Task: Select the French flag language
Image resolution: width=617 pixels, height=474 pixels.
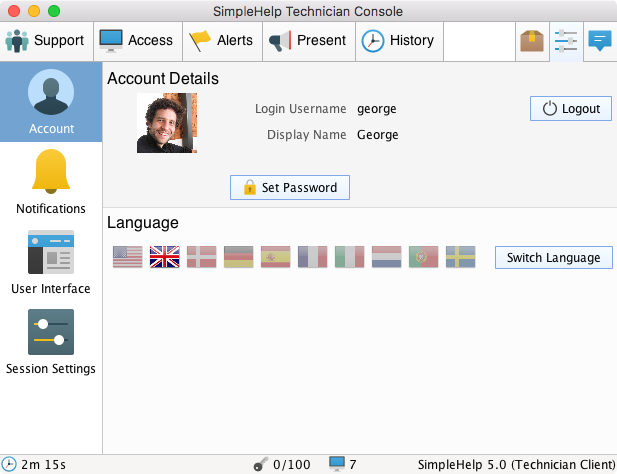Action: click(x=312, y=257)
